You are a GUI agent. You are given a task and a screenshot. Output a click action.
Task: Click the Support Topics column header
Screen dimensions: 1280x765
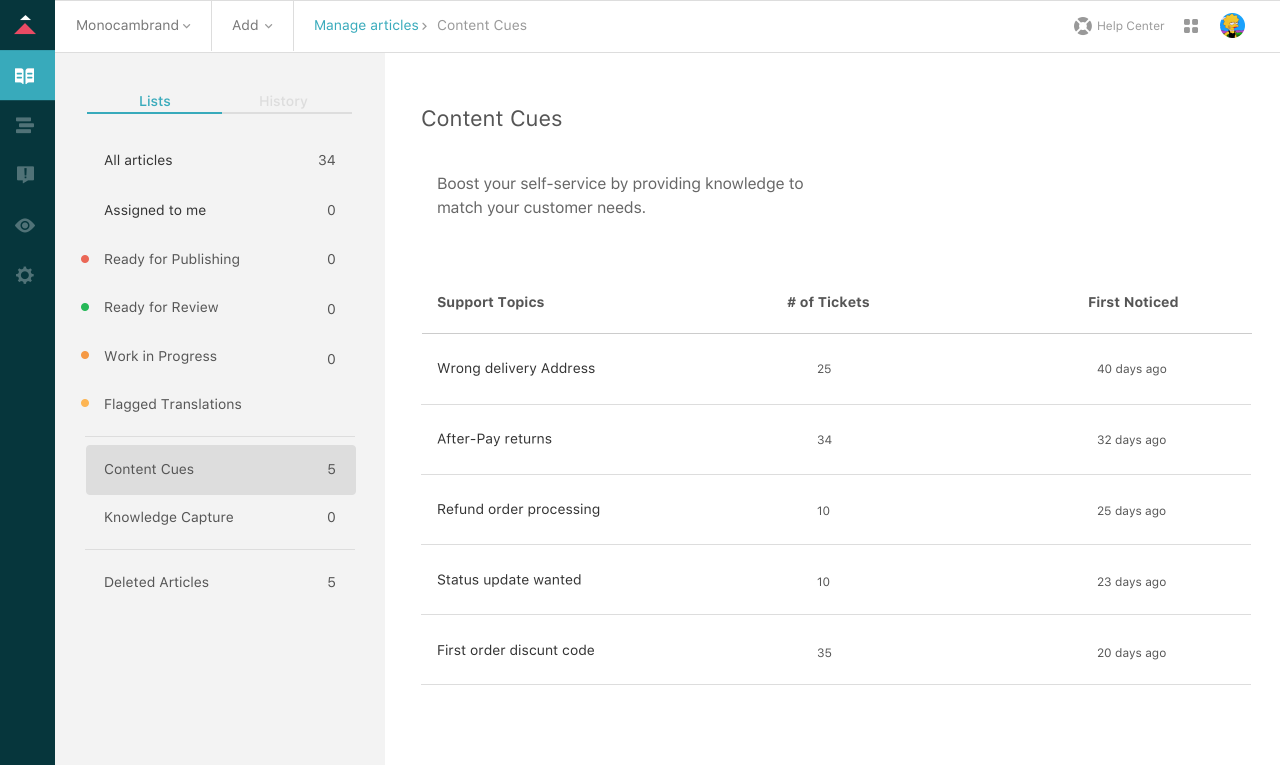(x=491, y=302)
